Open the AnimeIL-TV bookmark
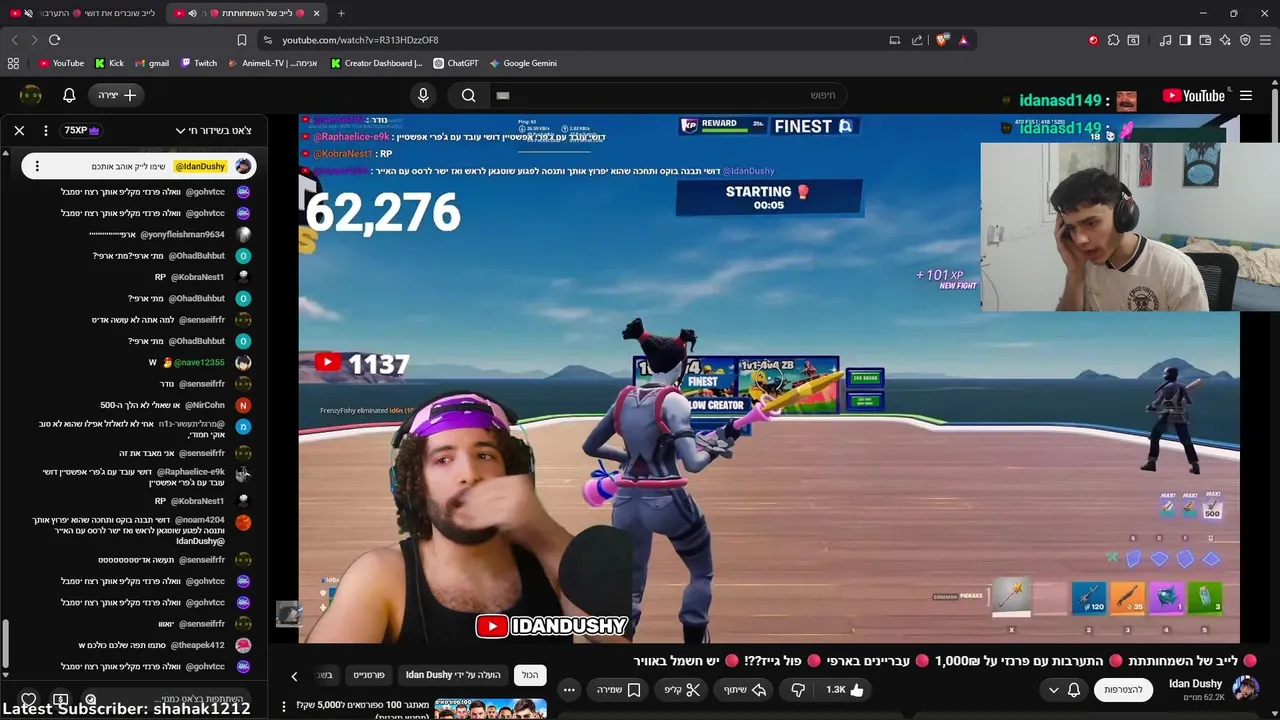Viewport: 1280px width, 720px height. (x=273, y=63)
